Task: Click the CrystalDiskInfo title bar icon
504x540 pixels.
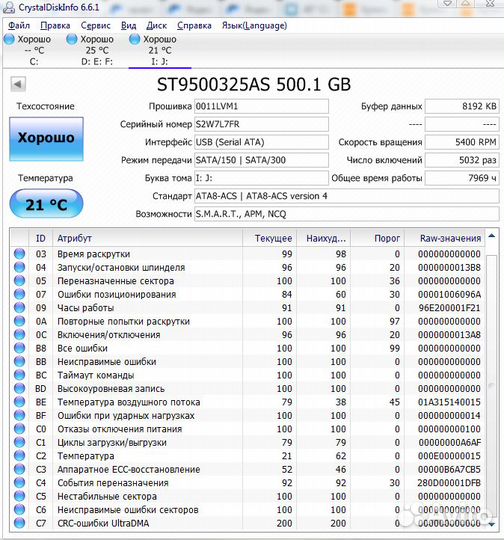Action: click(9, 7)
